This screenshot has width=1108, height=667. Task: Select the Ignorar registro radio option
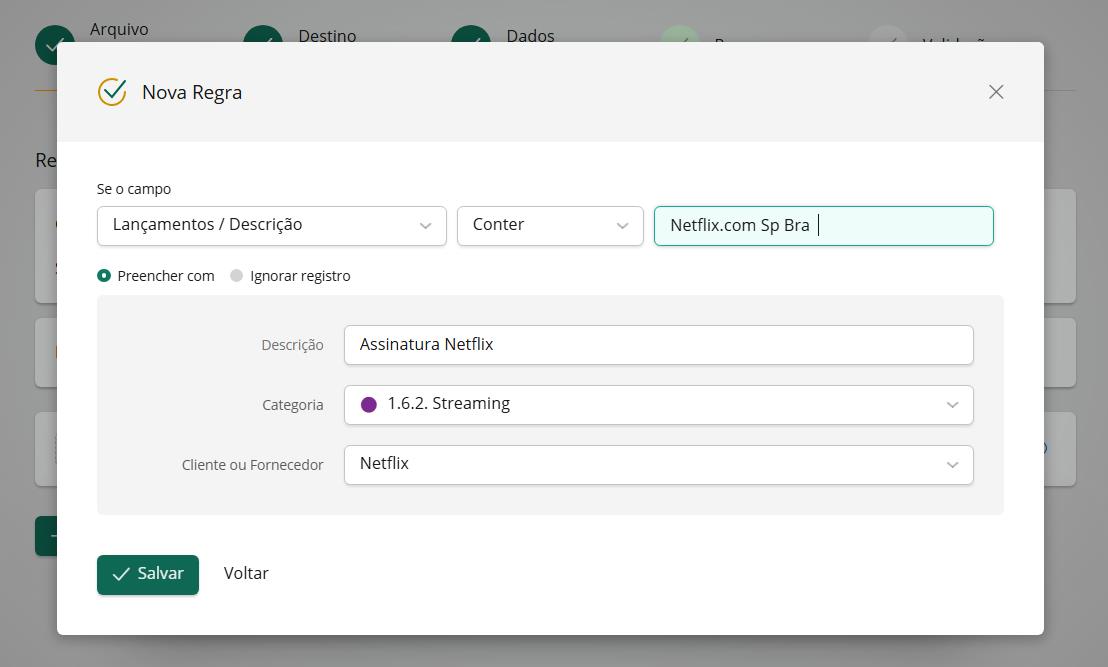[236, 276]
